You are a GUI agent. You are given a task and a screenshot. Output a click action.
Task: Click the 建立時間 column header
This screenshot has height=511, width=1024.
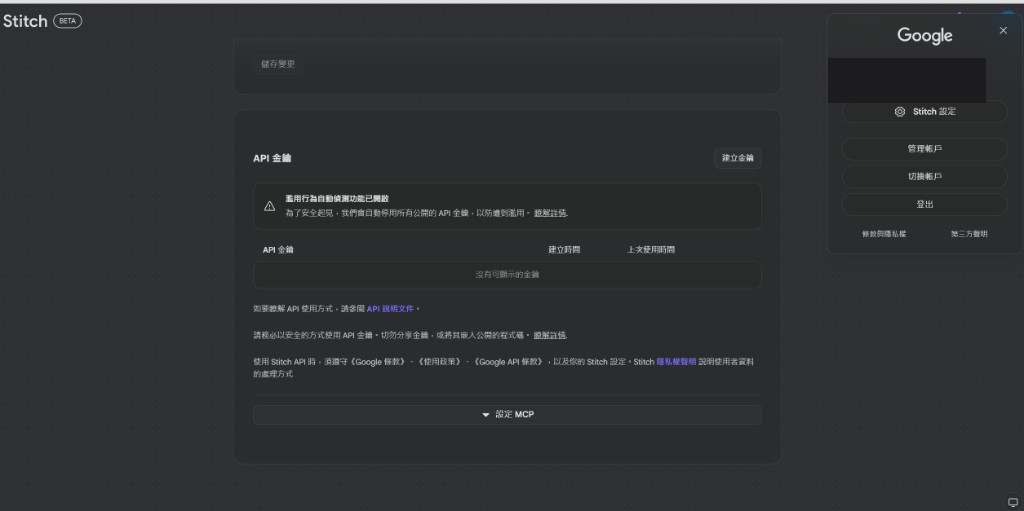point(564,250)
